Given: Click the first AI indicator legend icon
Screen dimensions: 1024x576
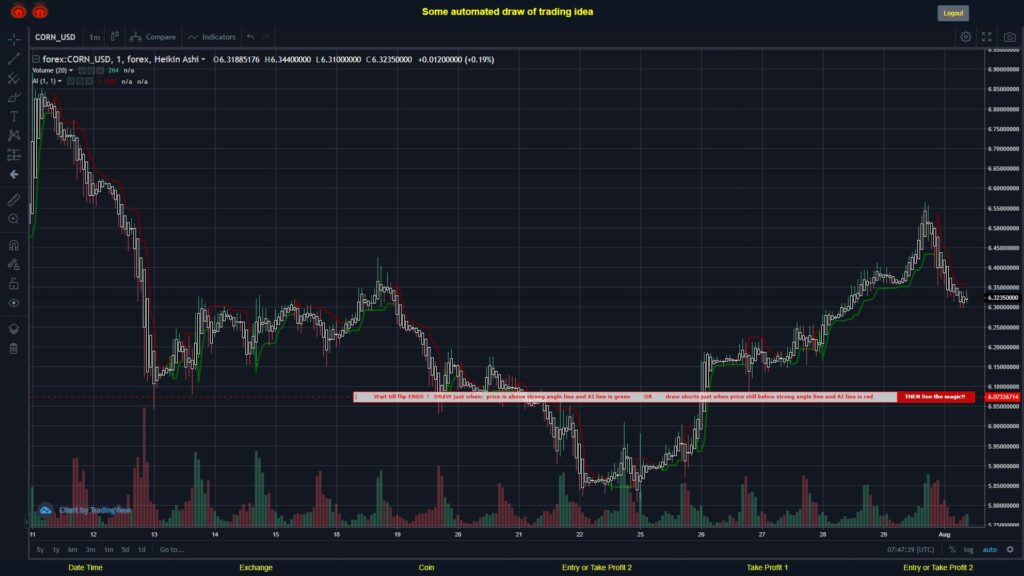Looking at the screenshot, I should click(x=71, y=82).
